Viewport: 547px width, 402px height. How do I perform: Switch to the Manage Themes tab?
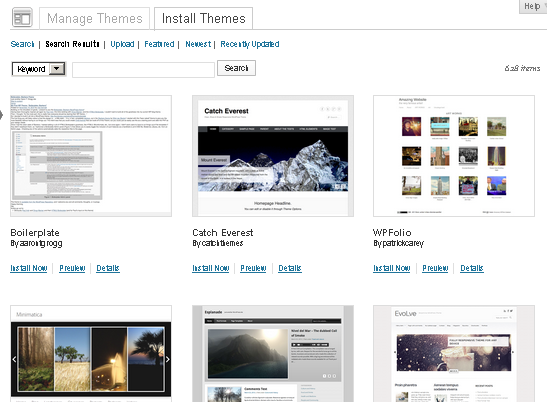[x=95, y=18]
